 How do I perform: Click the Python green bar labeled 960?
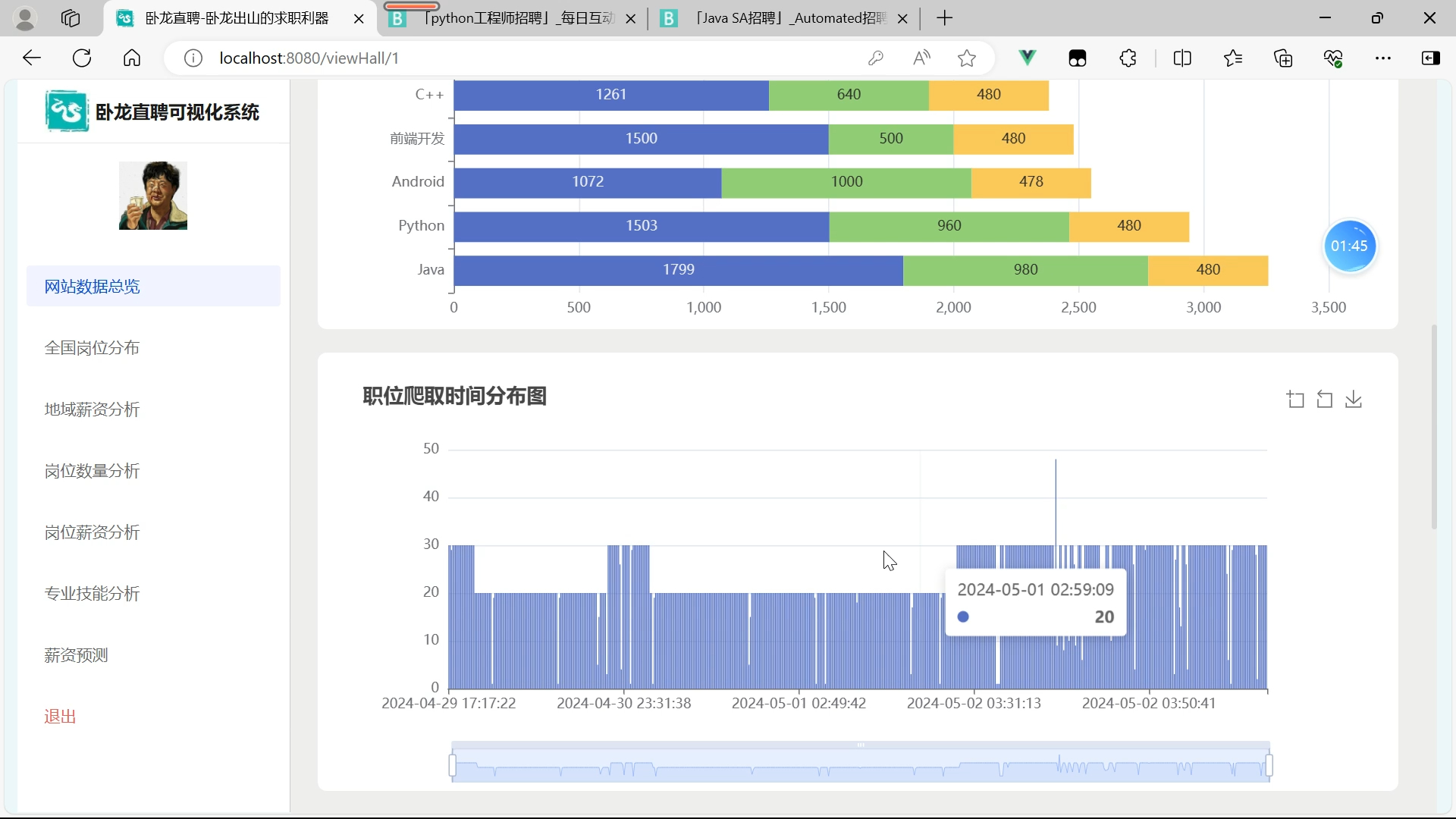pyautogui.click(x=949, y=226)
